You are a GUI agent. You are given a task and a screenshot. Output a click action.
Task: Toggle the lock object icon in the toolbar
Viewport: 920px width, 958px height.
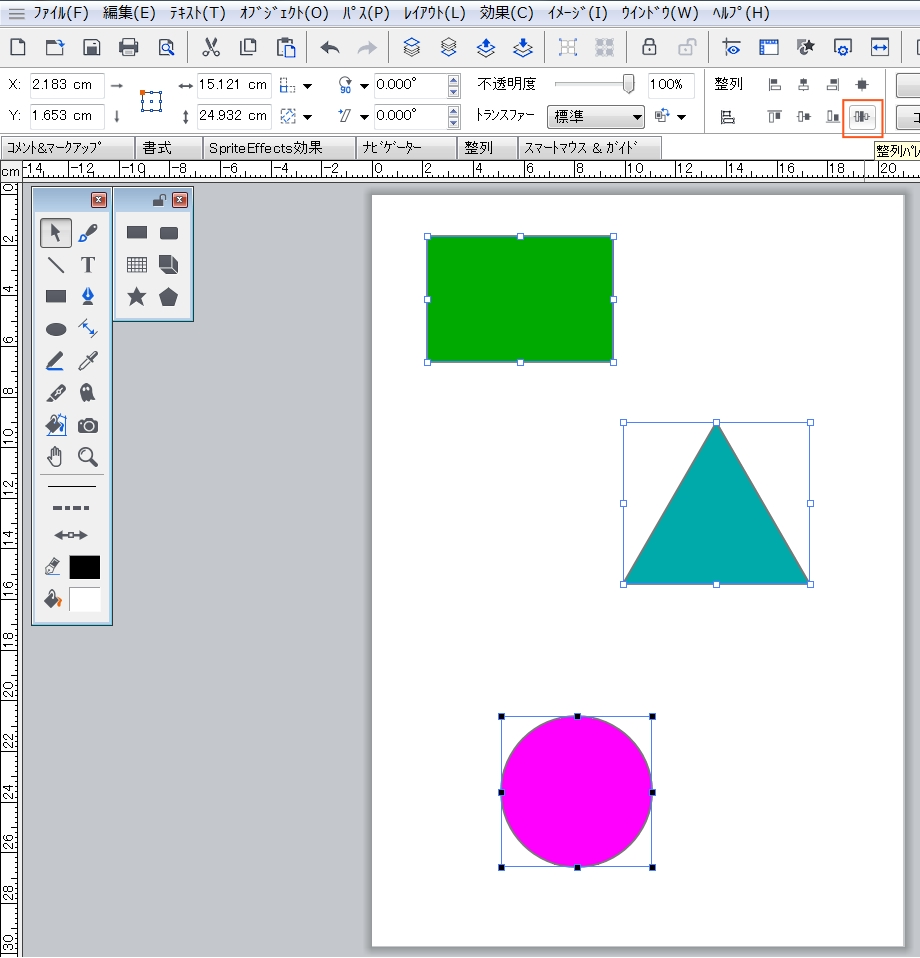point(649,47)
